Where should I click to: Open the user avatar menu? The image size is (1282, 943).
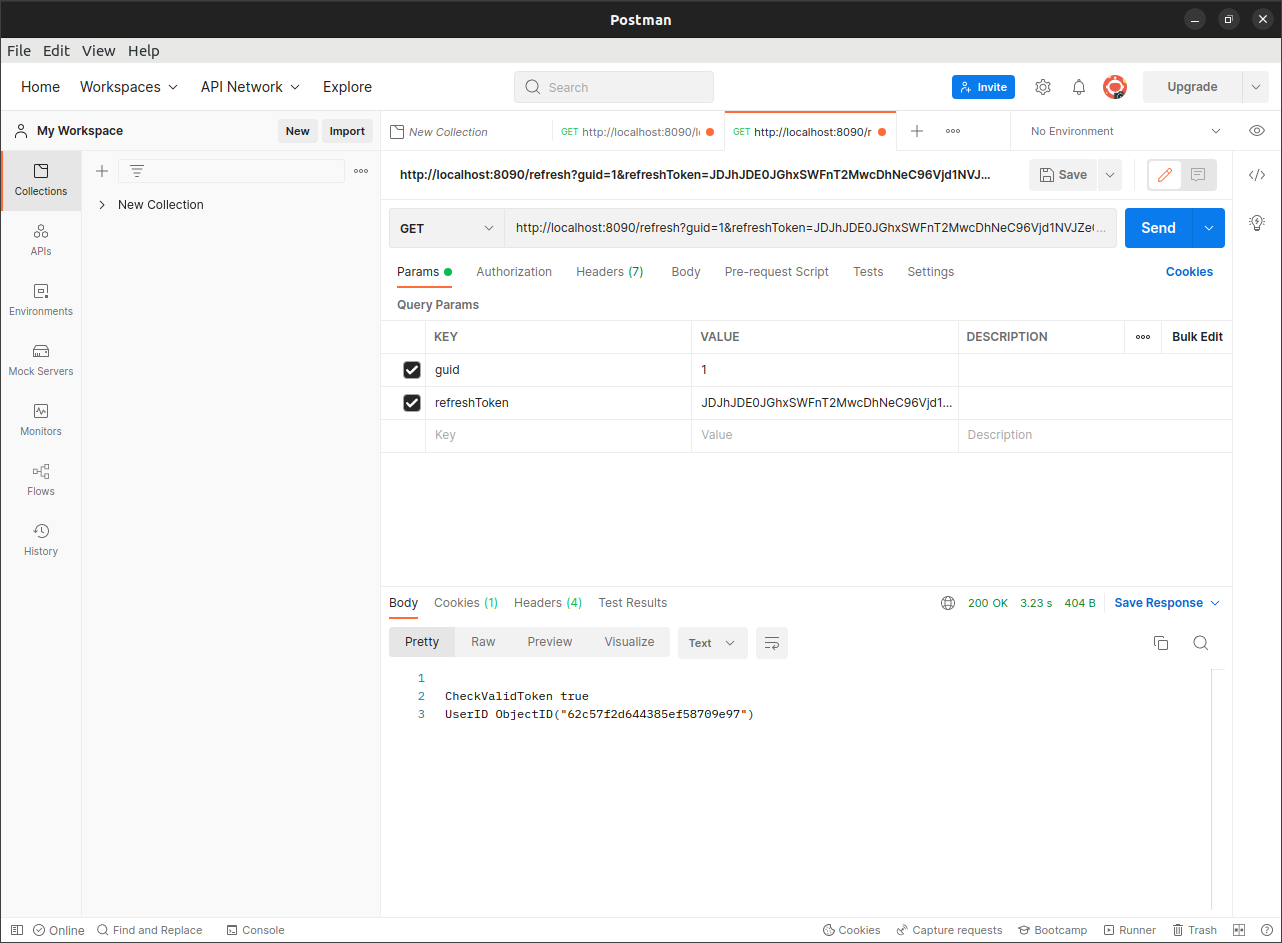[1115, 87]
